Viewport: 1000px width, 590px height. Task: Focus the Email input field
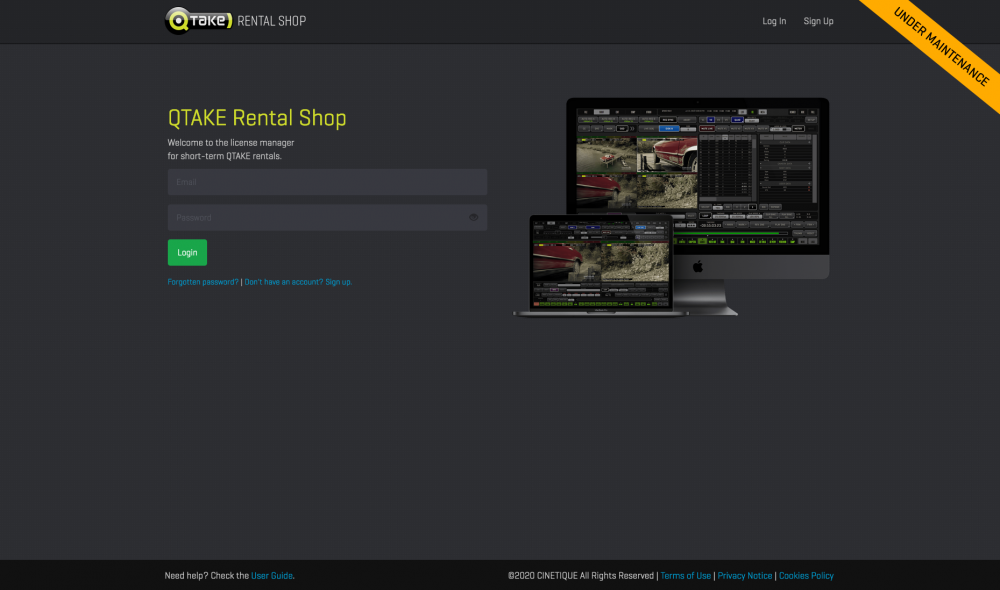[x=327, y=182]
